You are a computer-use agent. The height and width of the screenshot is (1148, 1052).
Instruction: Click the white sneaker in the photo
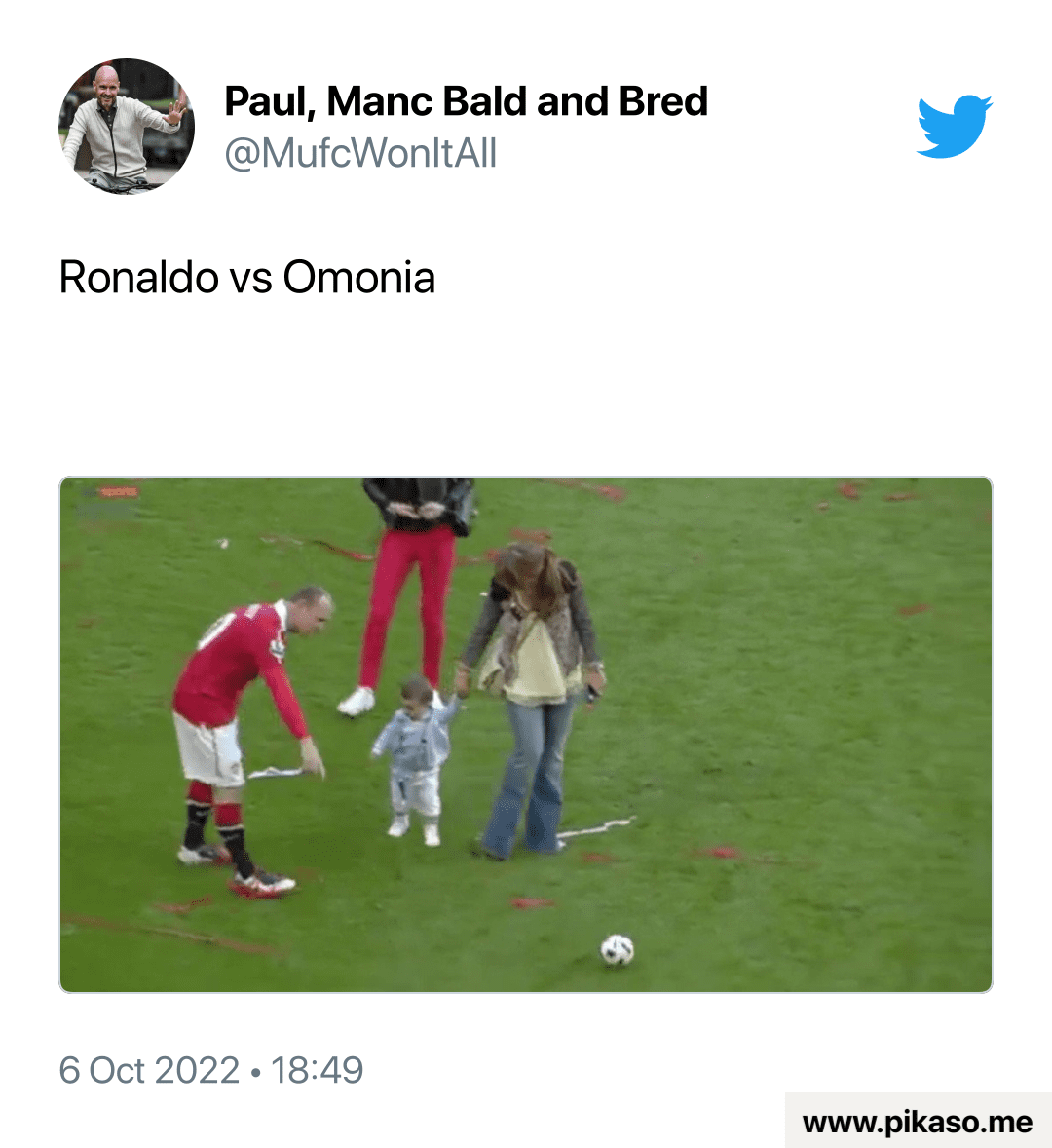(x=357, y=702)
